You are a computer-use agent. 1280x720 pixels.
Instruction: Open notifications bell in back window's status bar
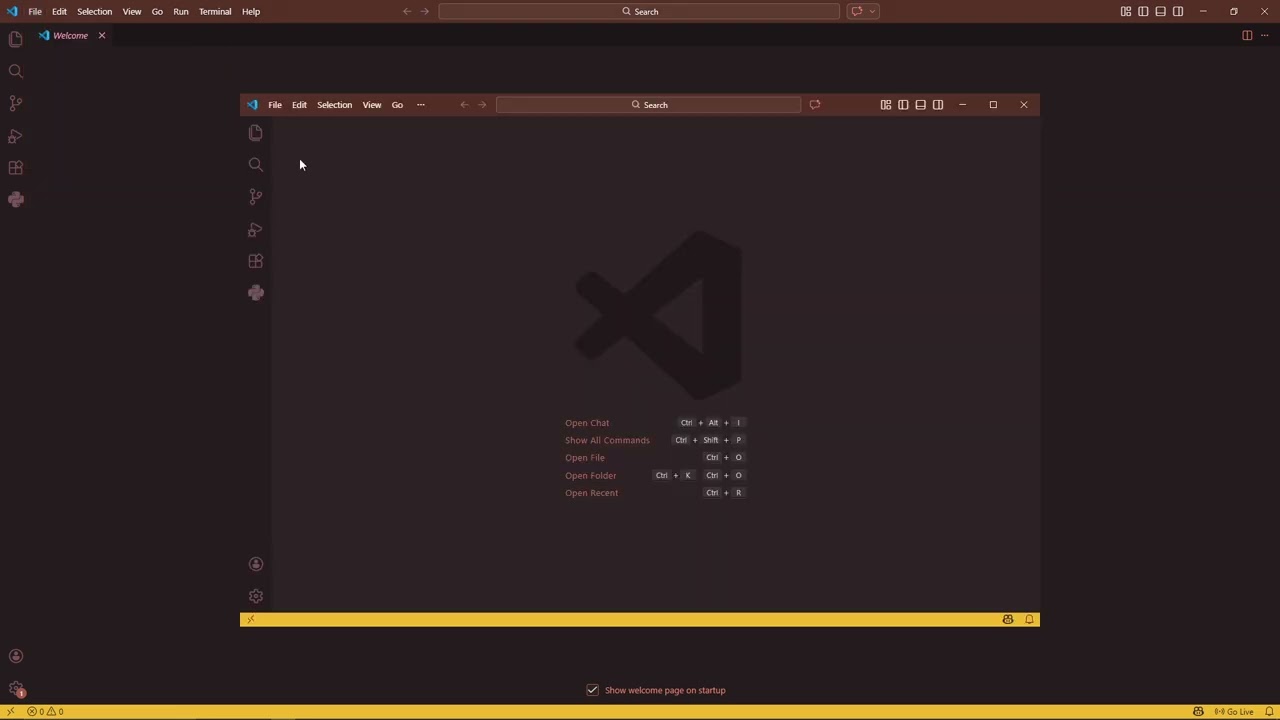pos(1268,712)
